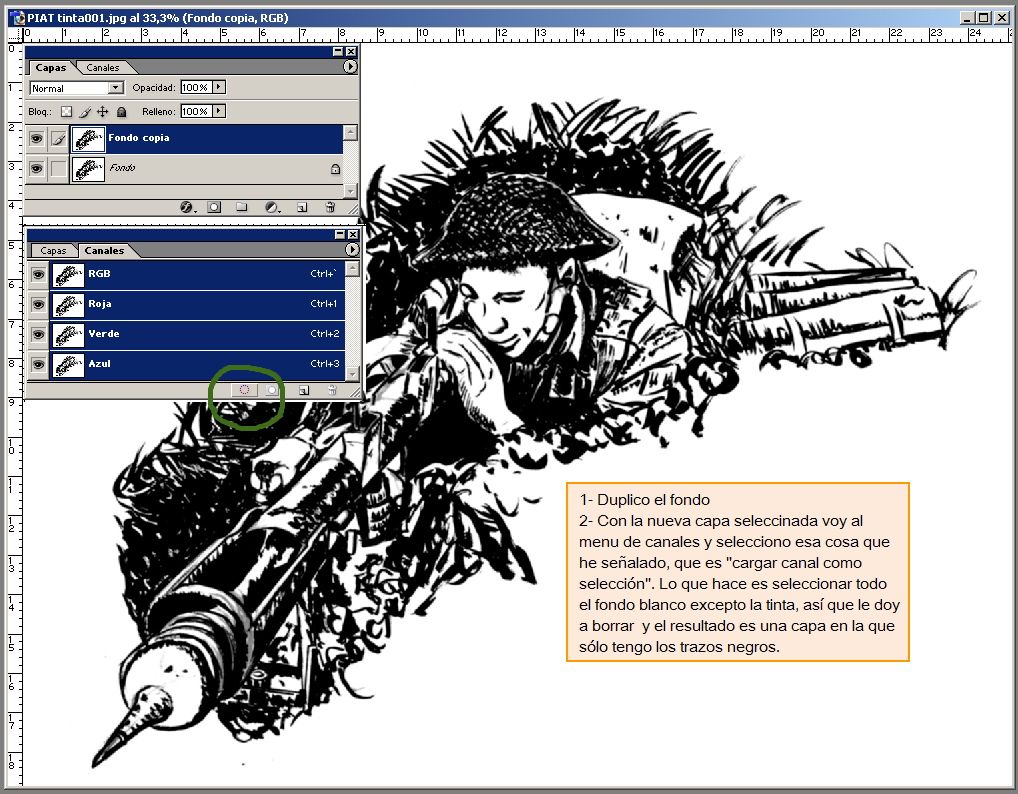Open the layers panel options menu arrow
The image size is (1018, 794).
pos(350,67)
